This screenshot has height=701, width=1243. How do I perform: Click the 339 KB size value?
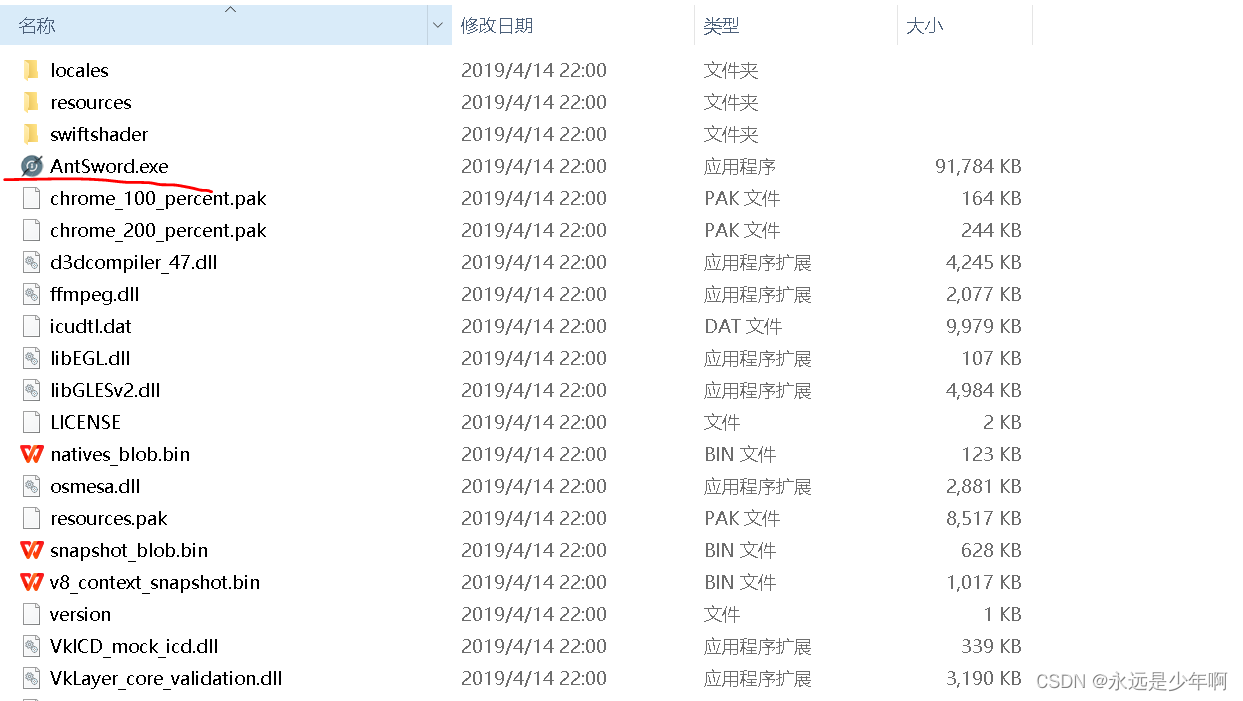coord(991,646)
